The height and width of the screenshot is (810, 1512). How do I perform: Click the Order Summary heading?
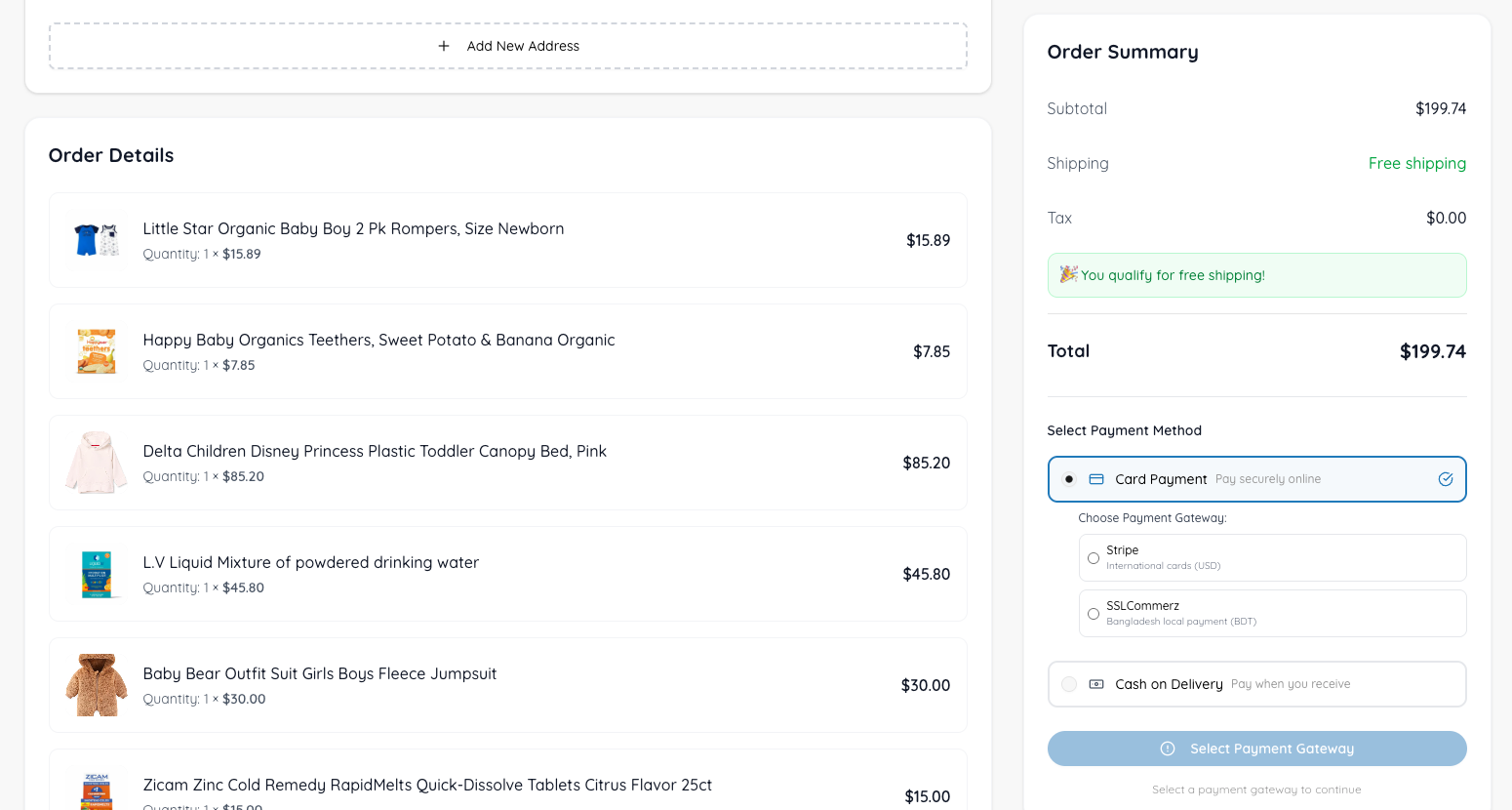click(x=1122, y=52)
